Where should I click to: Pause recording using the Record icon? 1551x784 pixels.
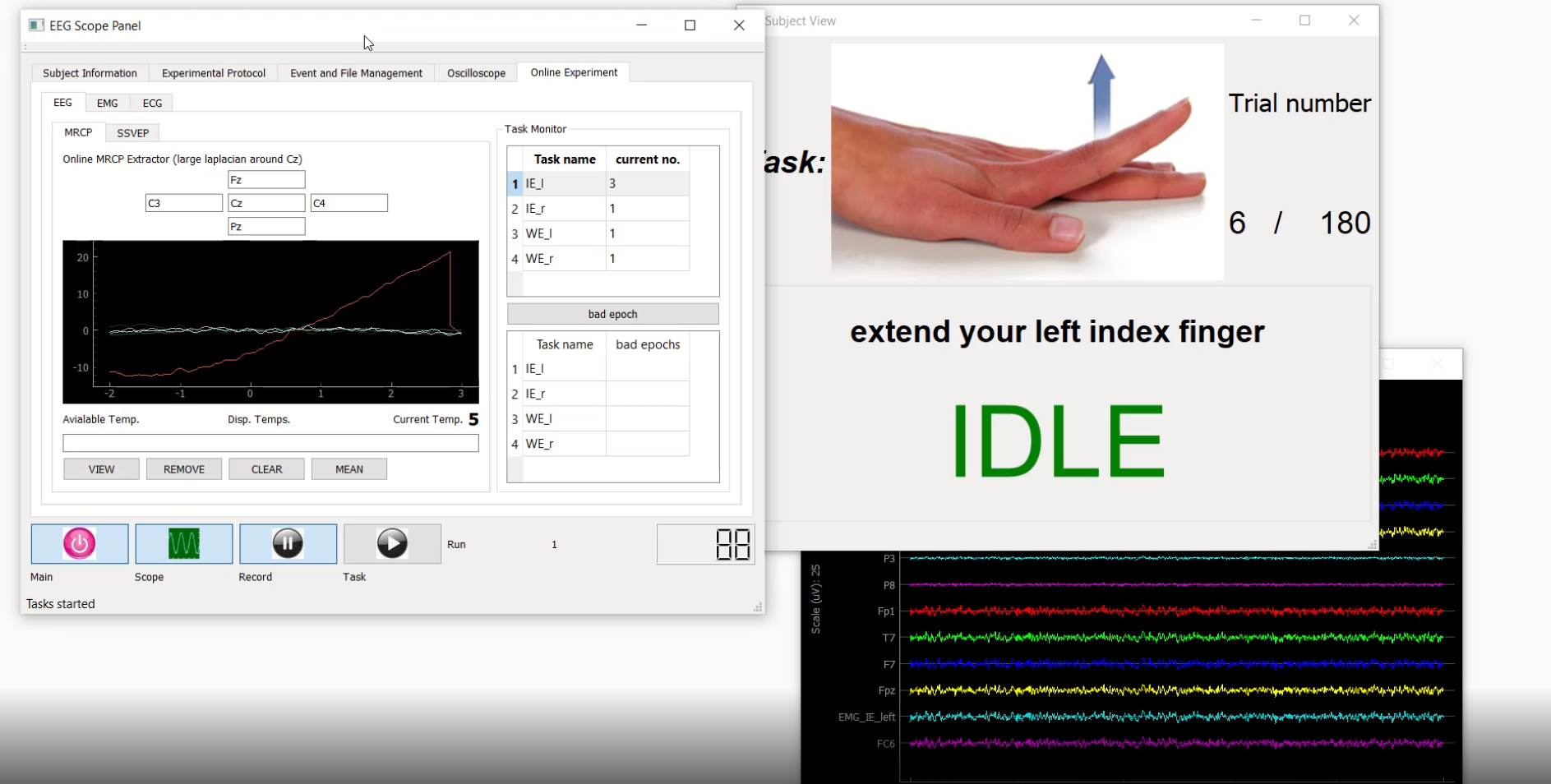click(x=287, y=543)
